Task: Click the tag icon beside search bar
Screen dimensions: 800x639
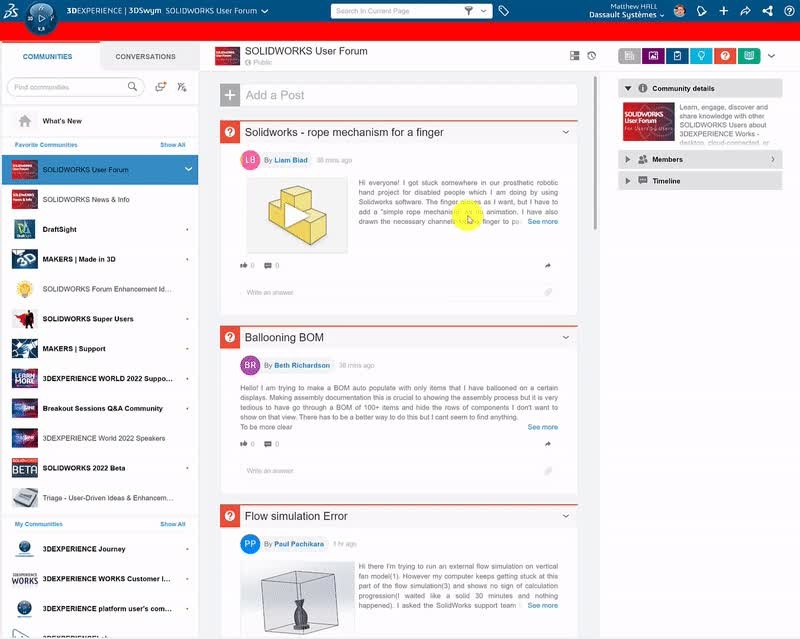Action: click(504, 11)
